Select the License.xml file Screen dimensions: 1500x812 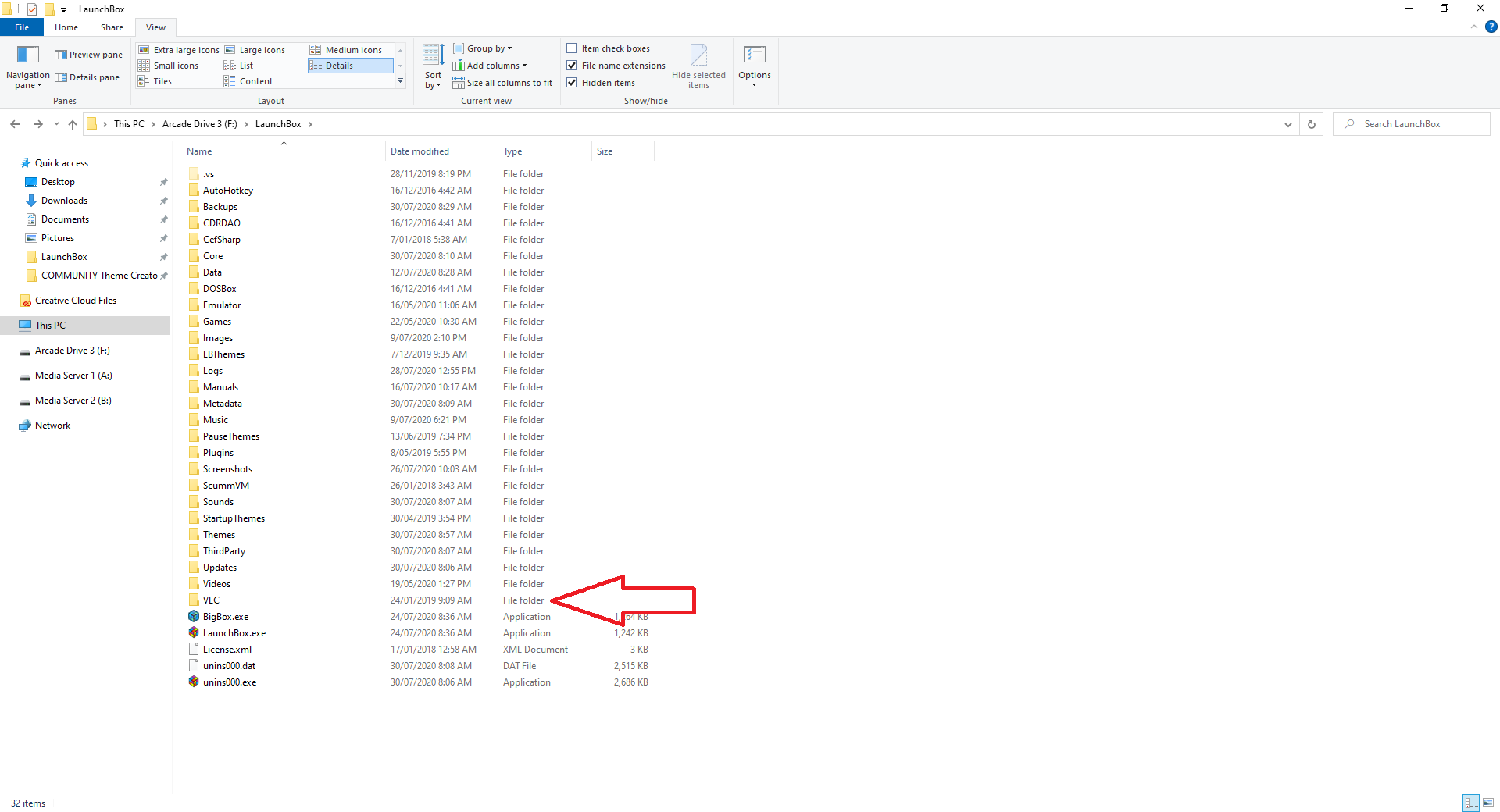click(x=227, y=650)
